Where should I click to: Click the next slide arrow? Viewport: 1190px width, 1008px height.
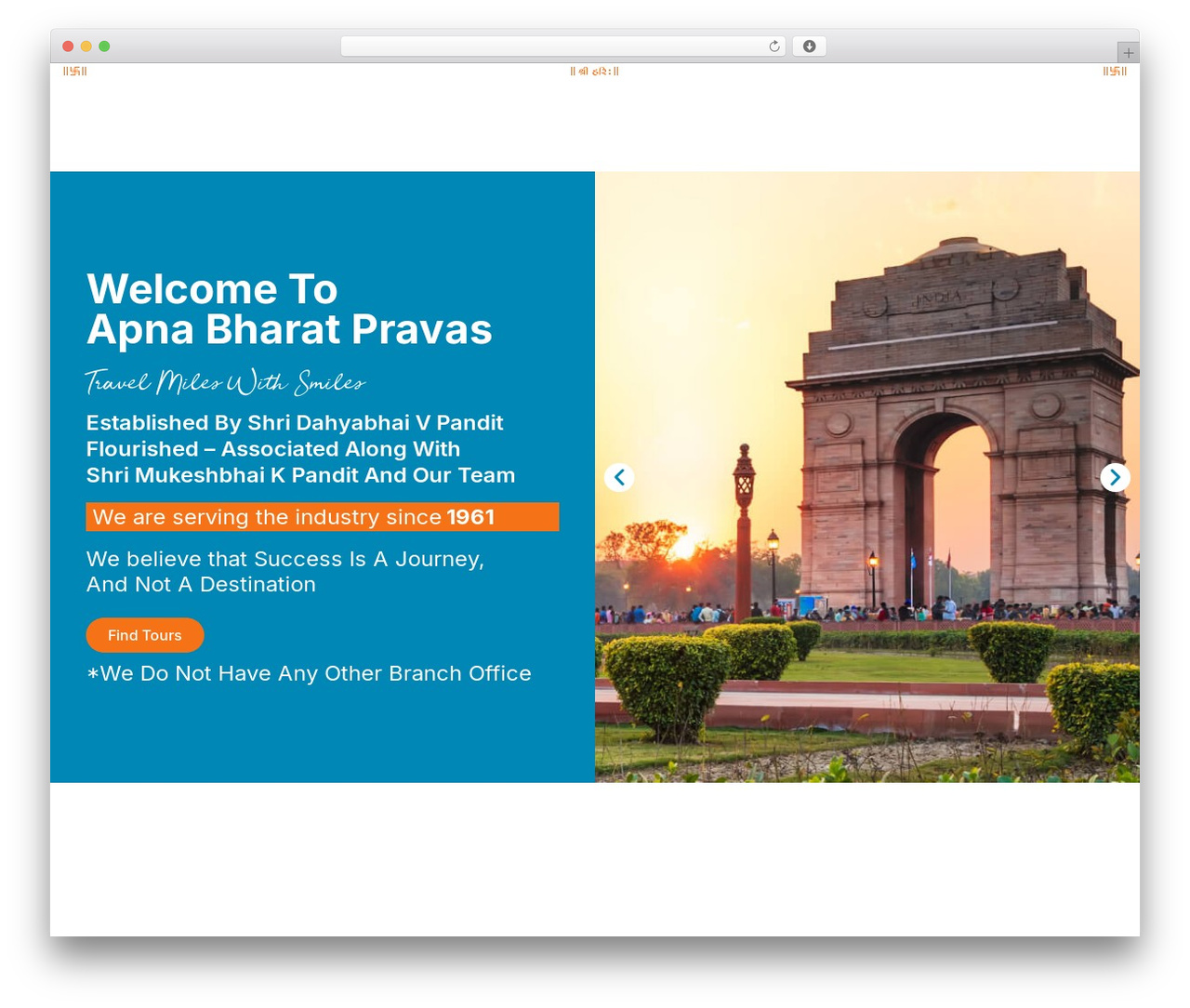tap(1115, 477)
